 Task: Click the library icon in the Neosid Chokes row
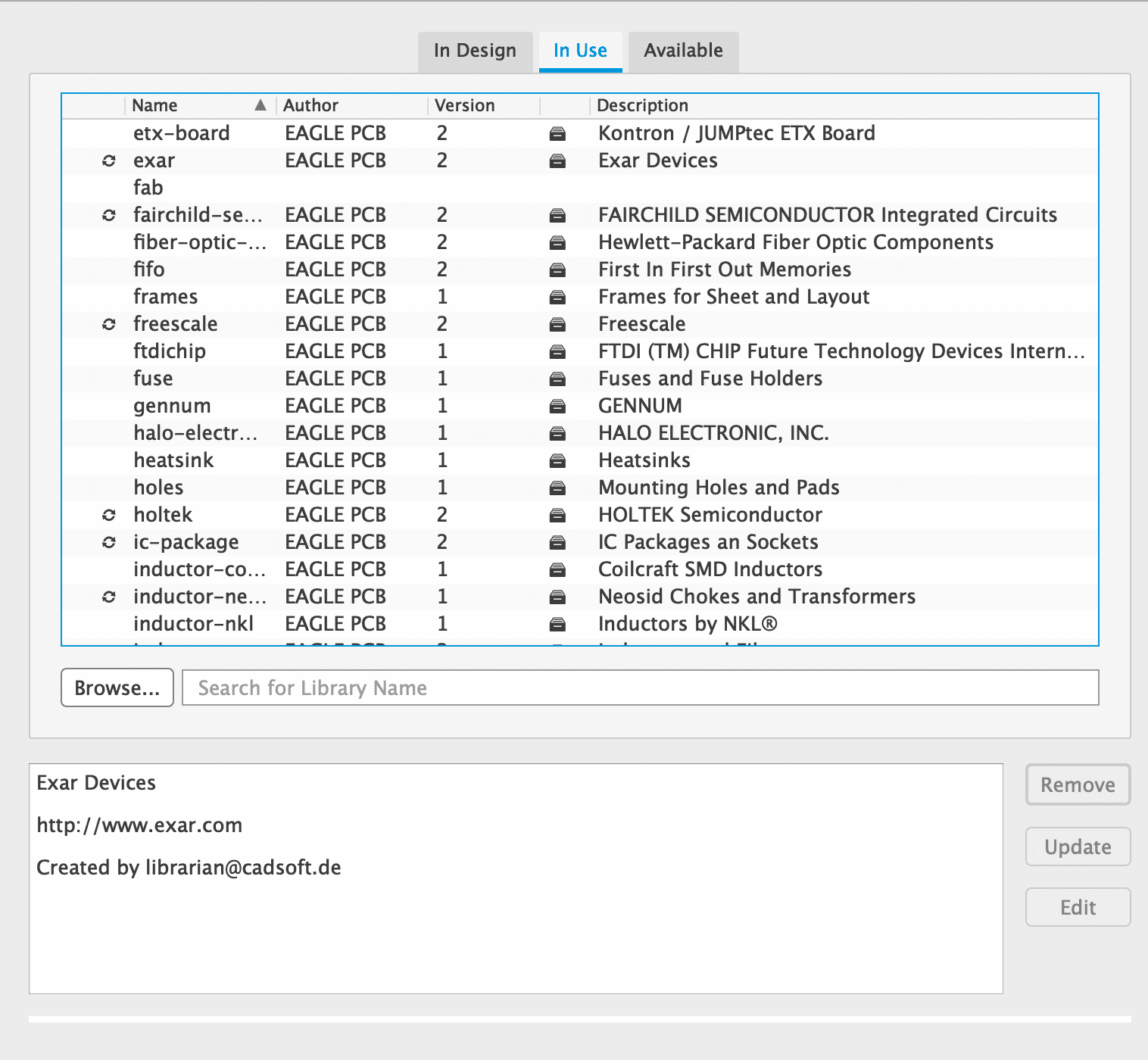tap(557, 597)
